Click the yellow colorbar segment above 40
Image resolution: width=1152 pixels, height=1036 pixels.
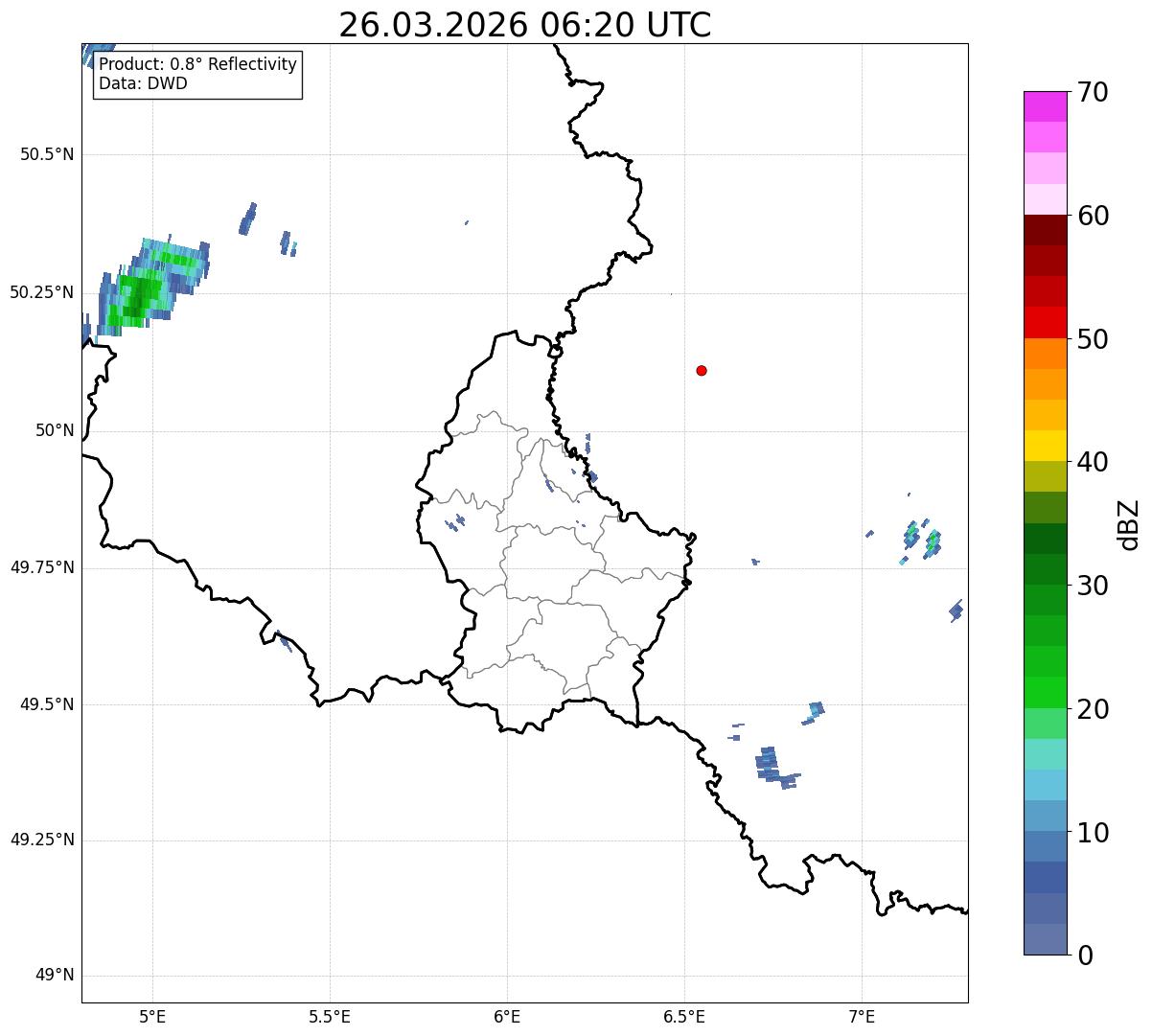pos(1046,446)
